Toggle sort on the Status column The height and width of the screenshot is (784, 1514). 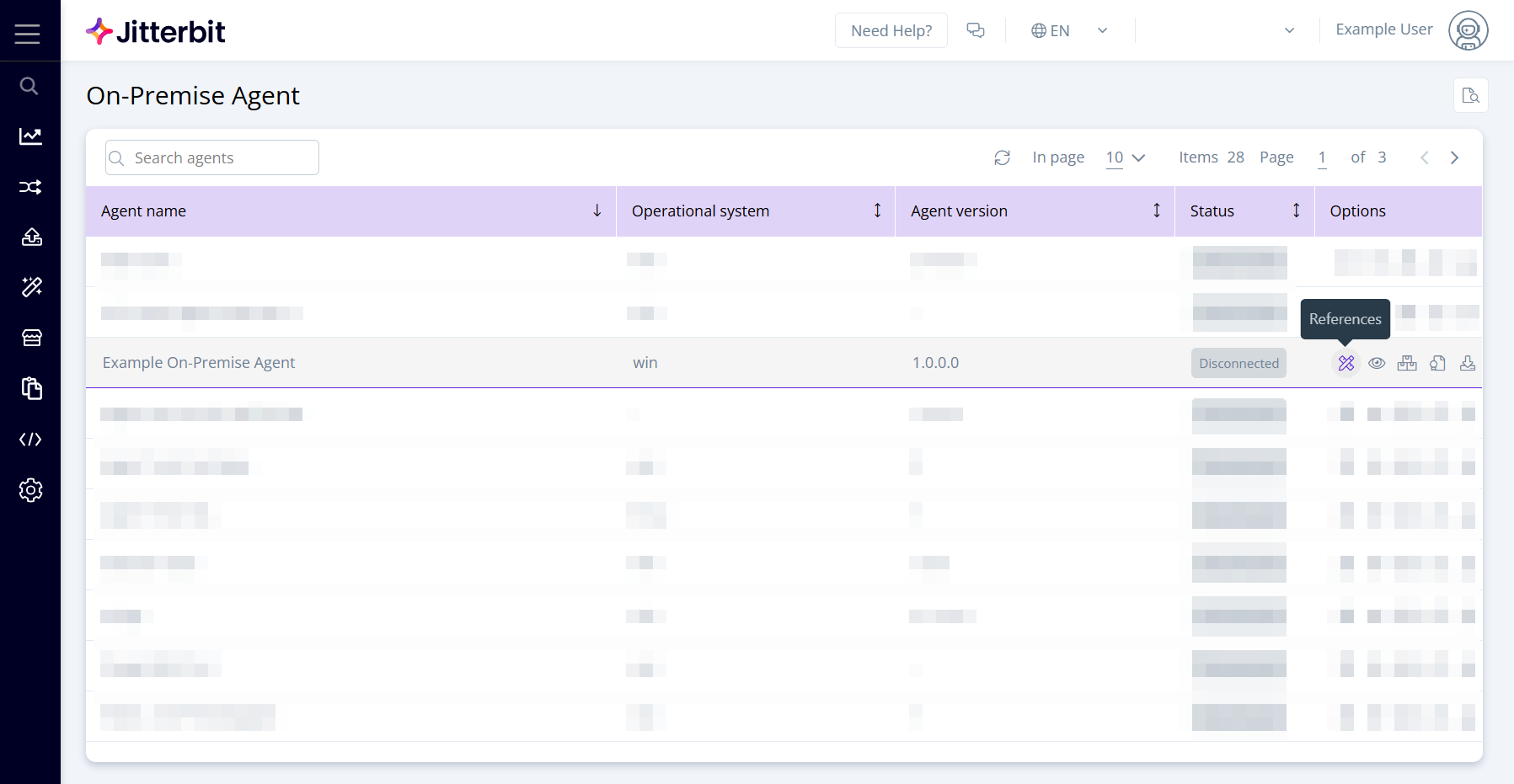click(x=1296, y=211)
